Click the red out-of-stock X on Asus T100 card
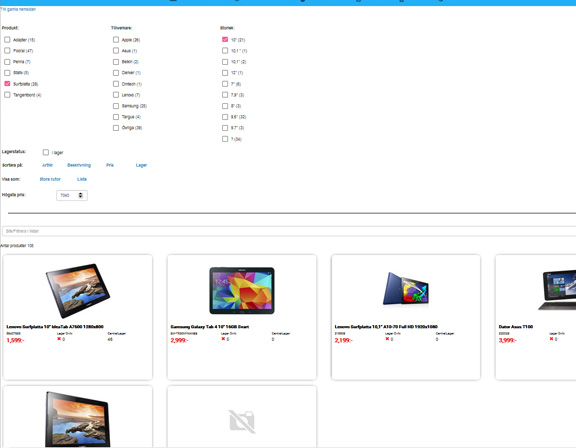Screen dimensions: 576x448 [x=551, y=339]
